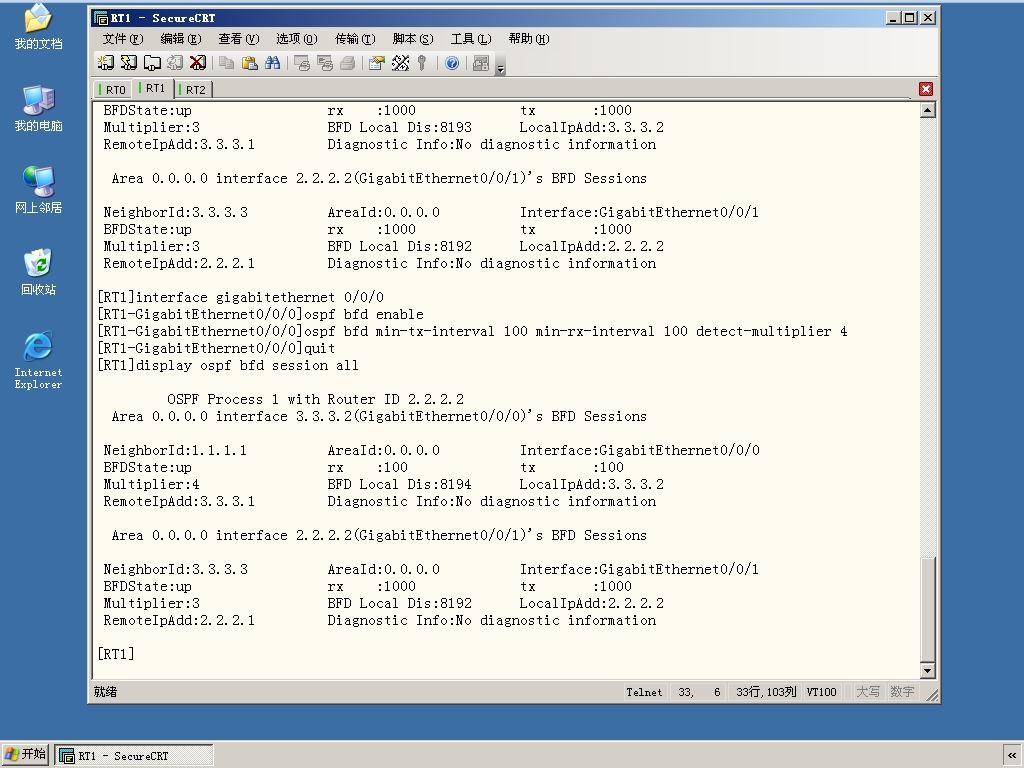Click '[RT1]interface gigabitethernet 0/0/0' line

pyautogui.click(x=240, y=297)
